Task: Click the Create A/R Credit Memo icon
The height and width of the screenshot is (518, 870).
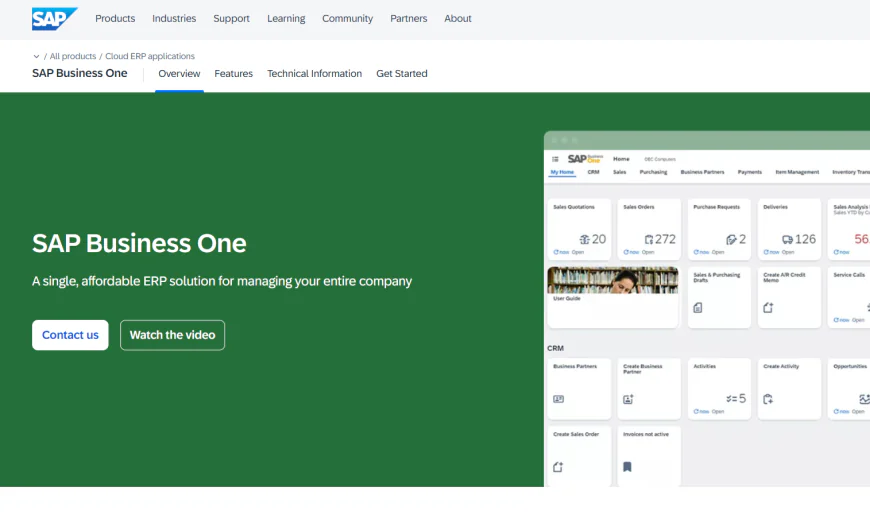Action: pos(768,308)
